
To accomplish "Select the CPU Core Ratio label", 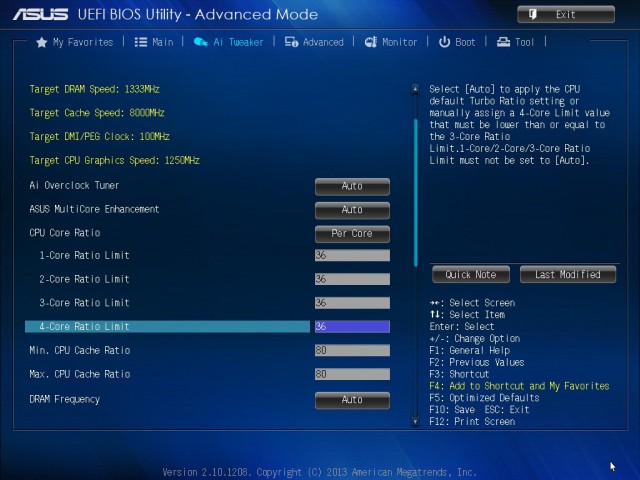I will (65, 233).
